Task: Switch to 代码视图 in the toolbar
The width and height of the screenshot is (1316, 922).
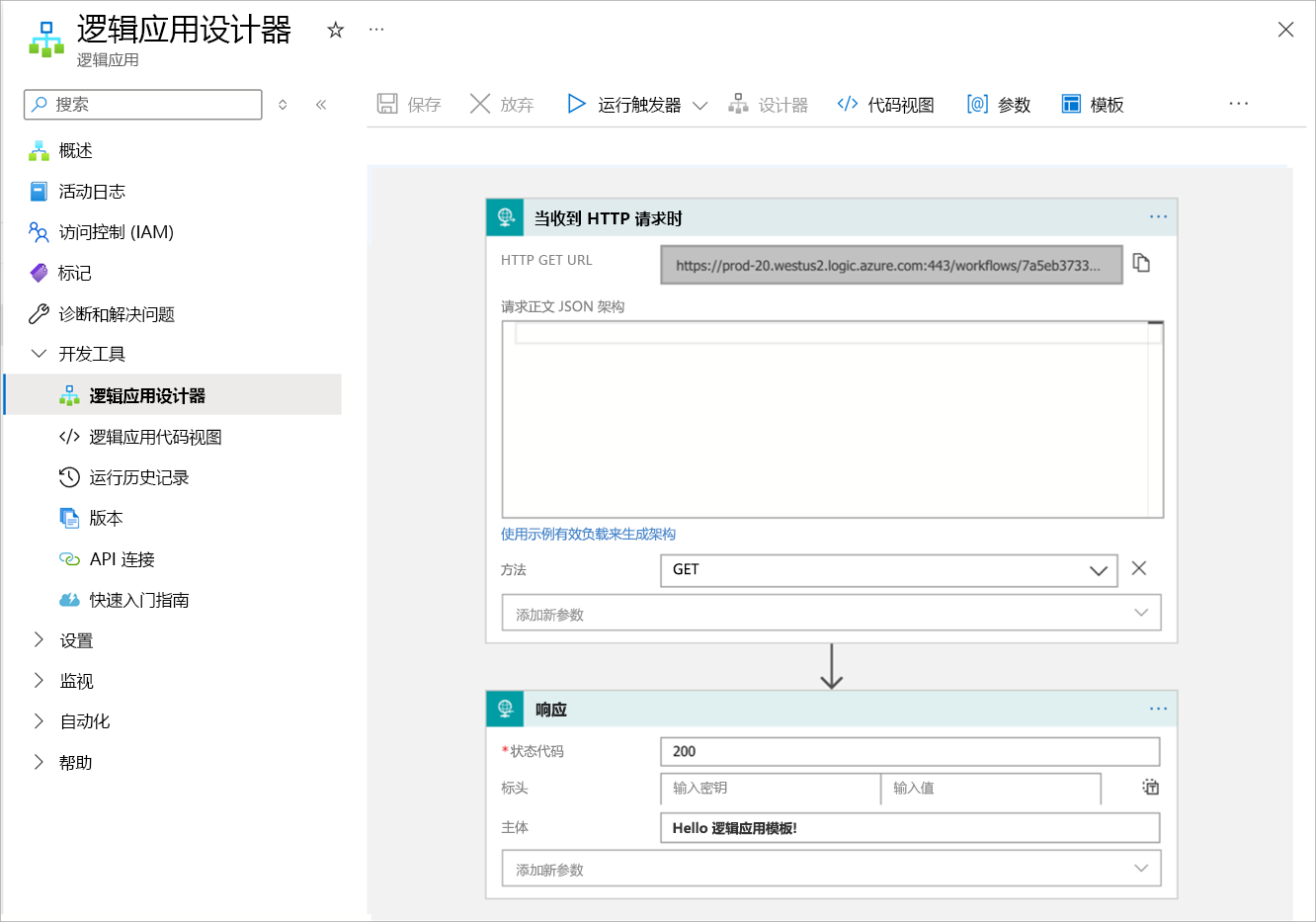Action: point(885,104)
